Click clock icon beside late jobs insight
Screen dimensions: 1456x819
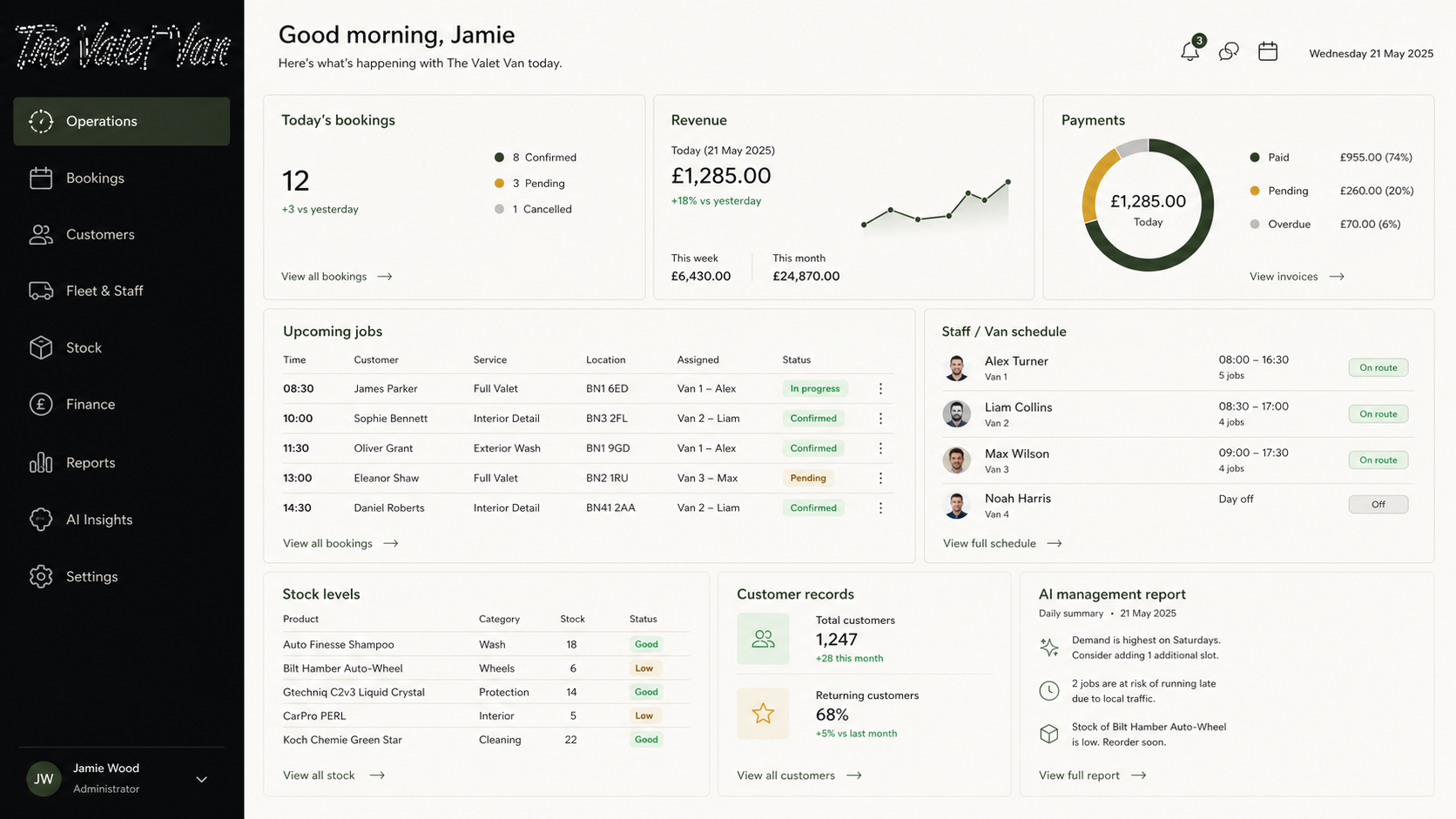click(x=1049, y=691)
